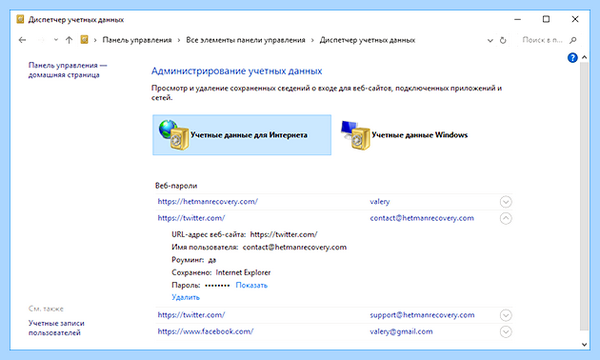Go up one level with up arrow
Screen dimensions: 600x360
tap(69, 40)
